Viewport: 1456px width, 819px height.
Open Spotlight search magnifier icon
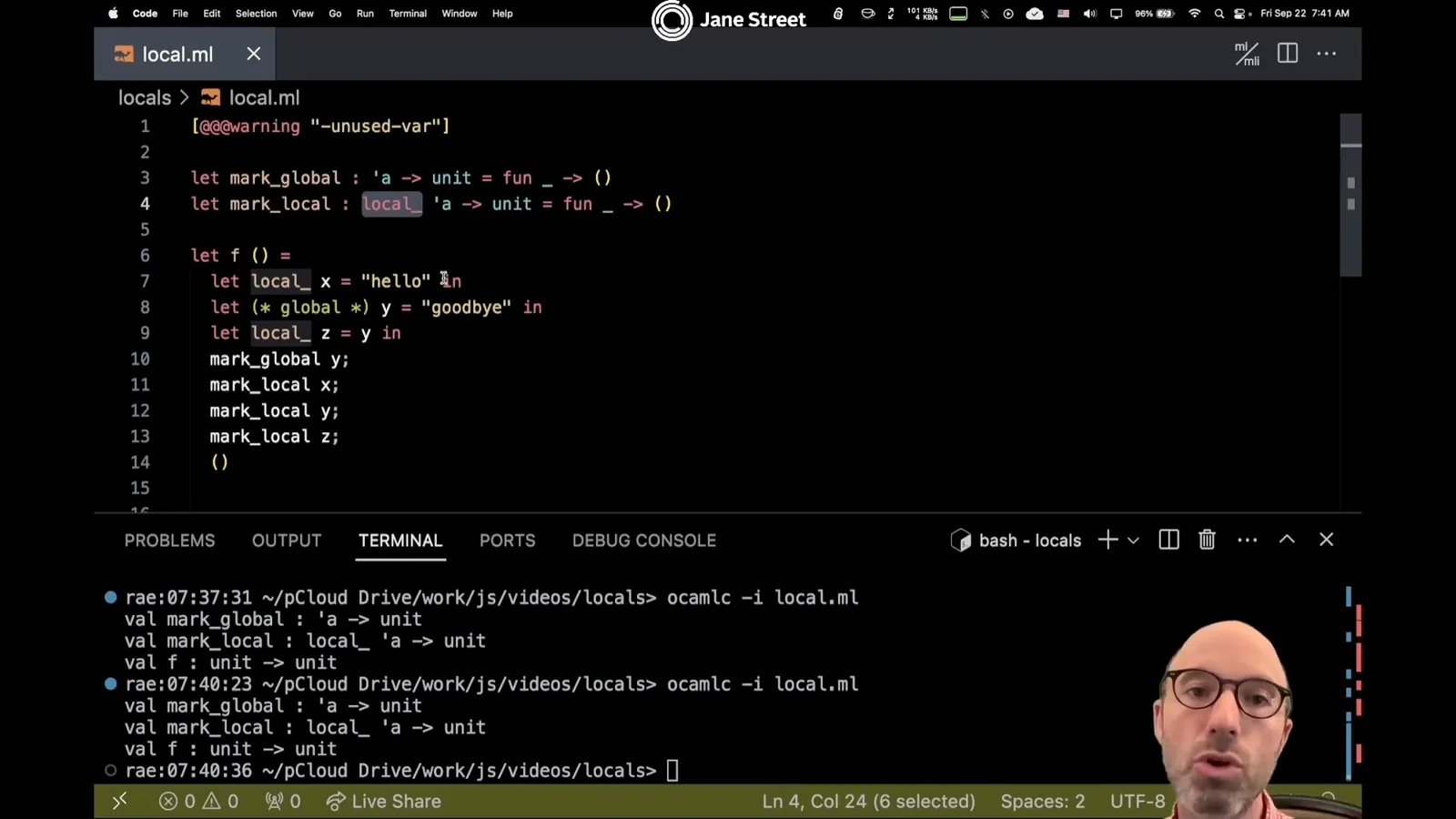tap(1219, 14)
